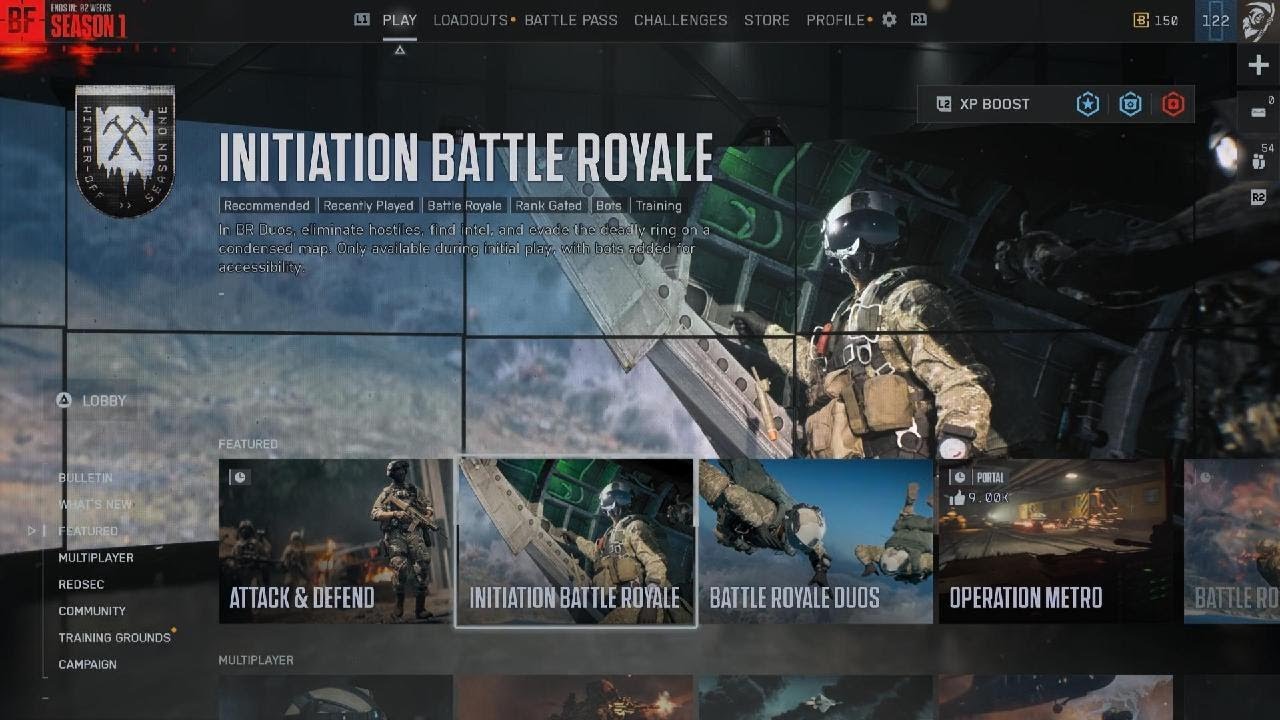The image size is (1280, 720).
Task: Select the red XP boost badge
Action: point(1173,104)
